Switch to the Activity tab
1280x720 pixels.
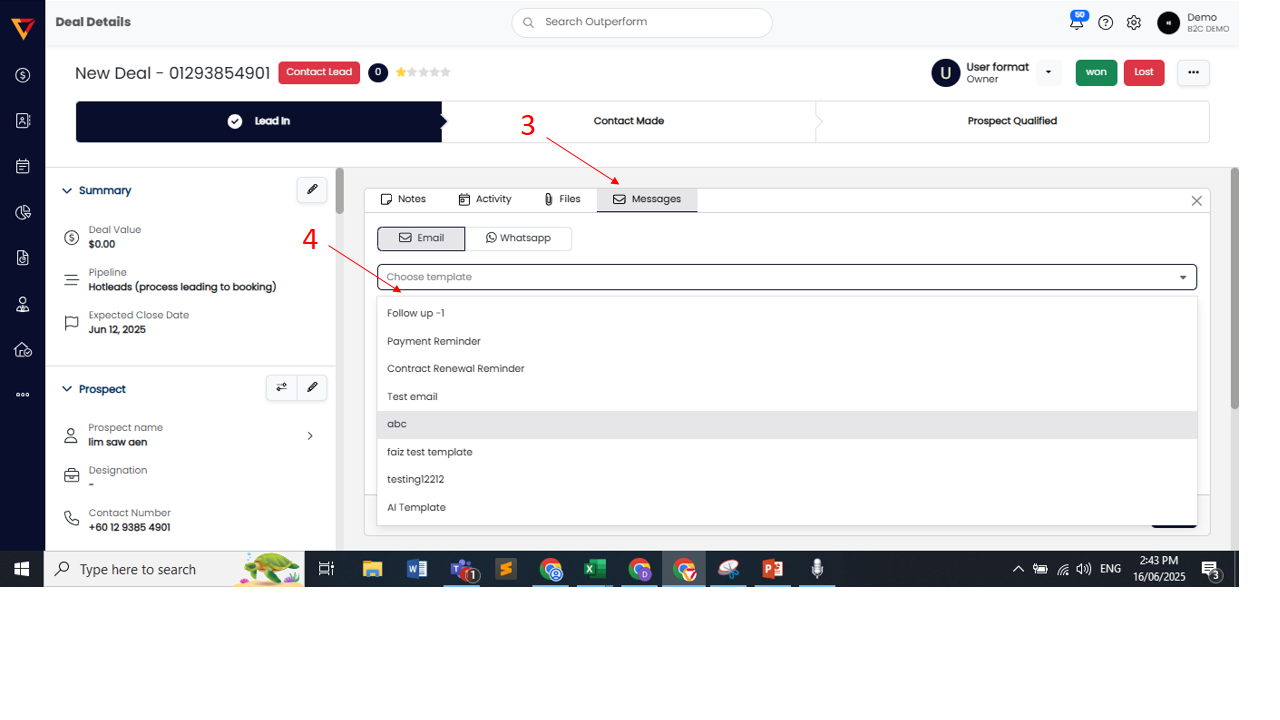pos(485,200)
